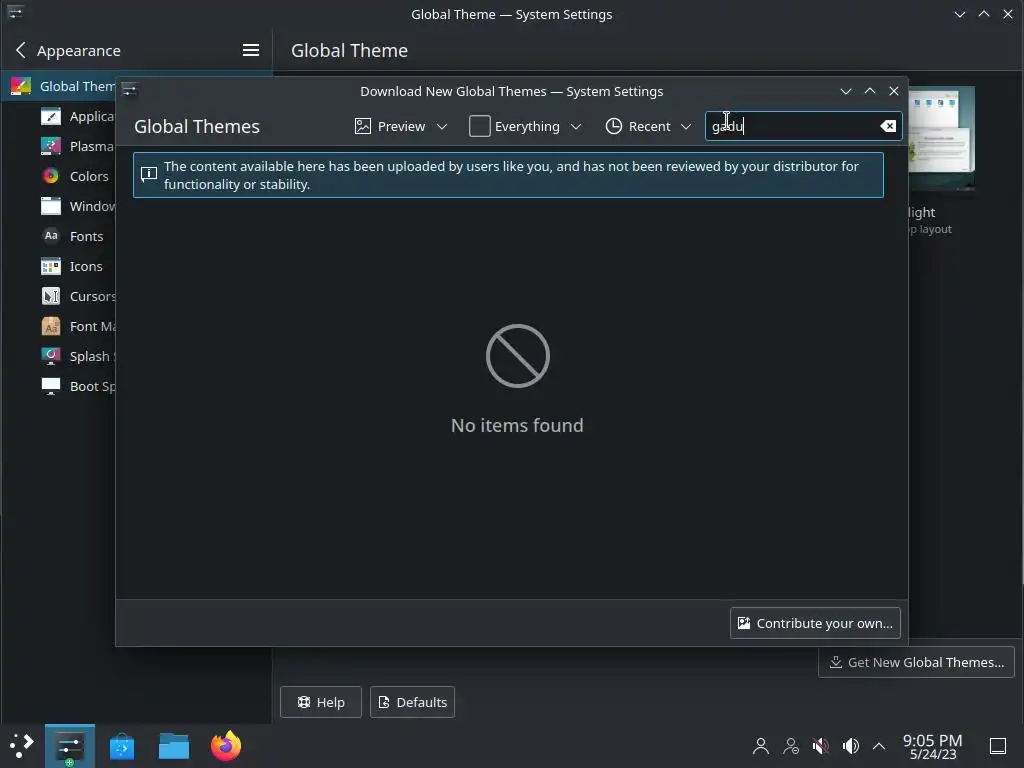
Task: Close the Download New Global Themes dialog
Action: 894,91
